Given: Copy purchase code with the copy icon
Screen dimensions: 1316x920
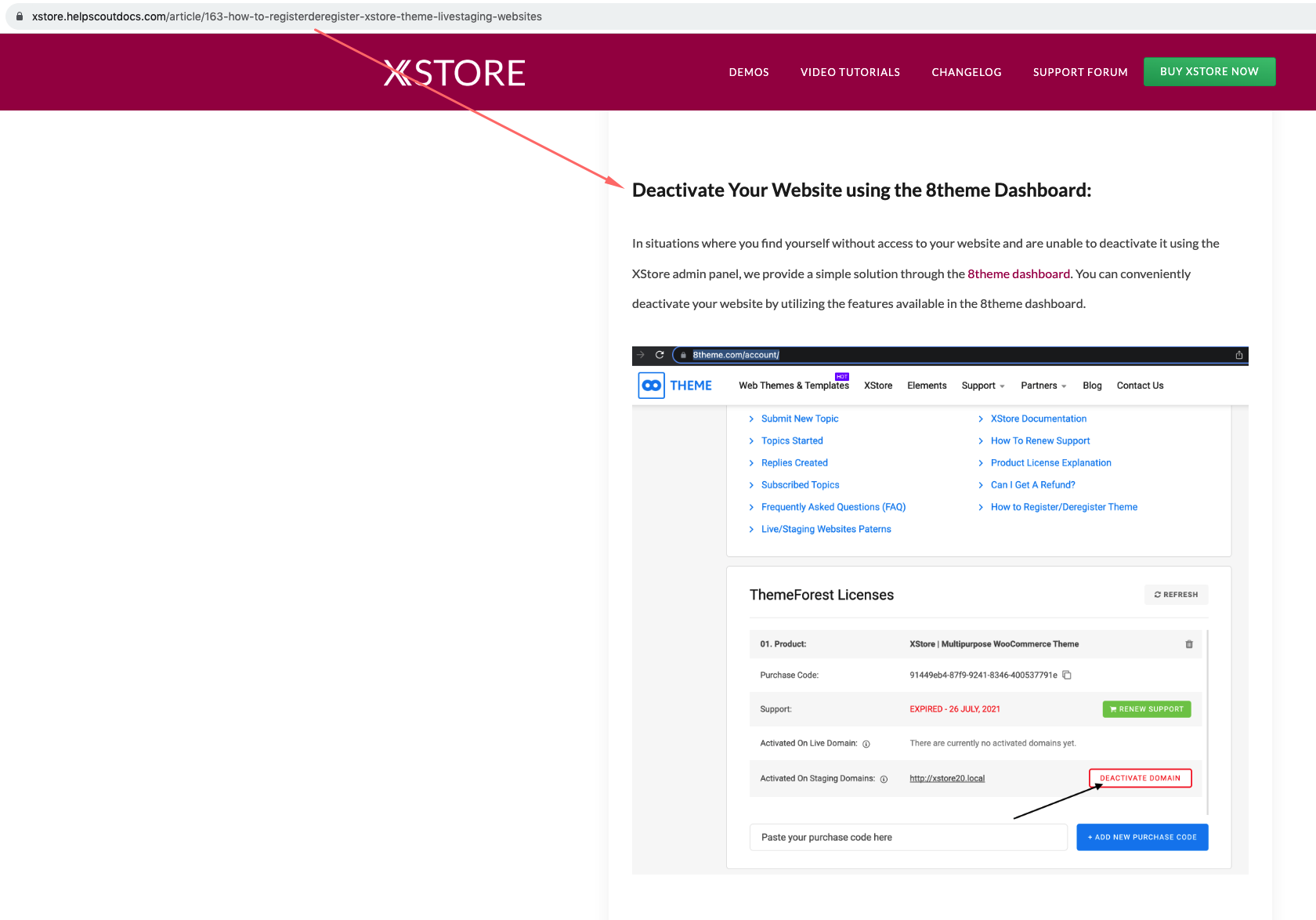Looking at the screenshot, I should 1067,675.
